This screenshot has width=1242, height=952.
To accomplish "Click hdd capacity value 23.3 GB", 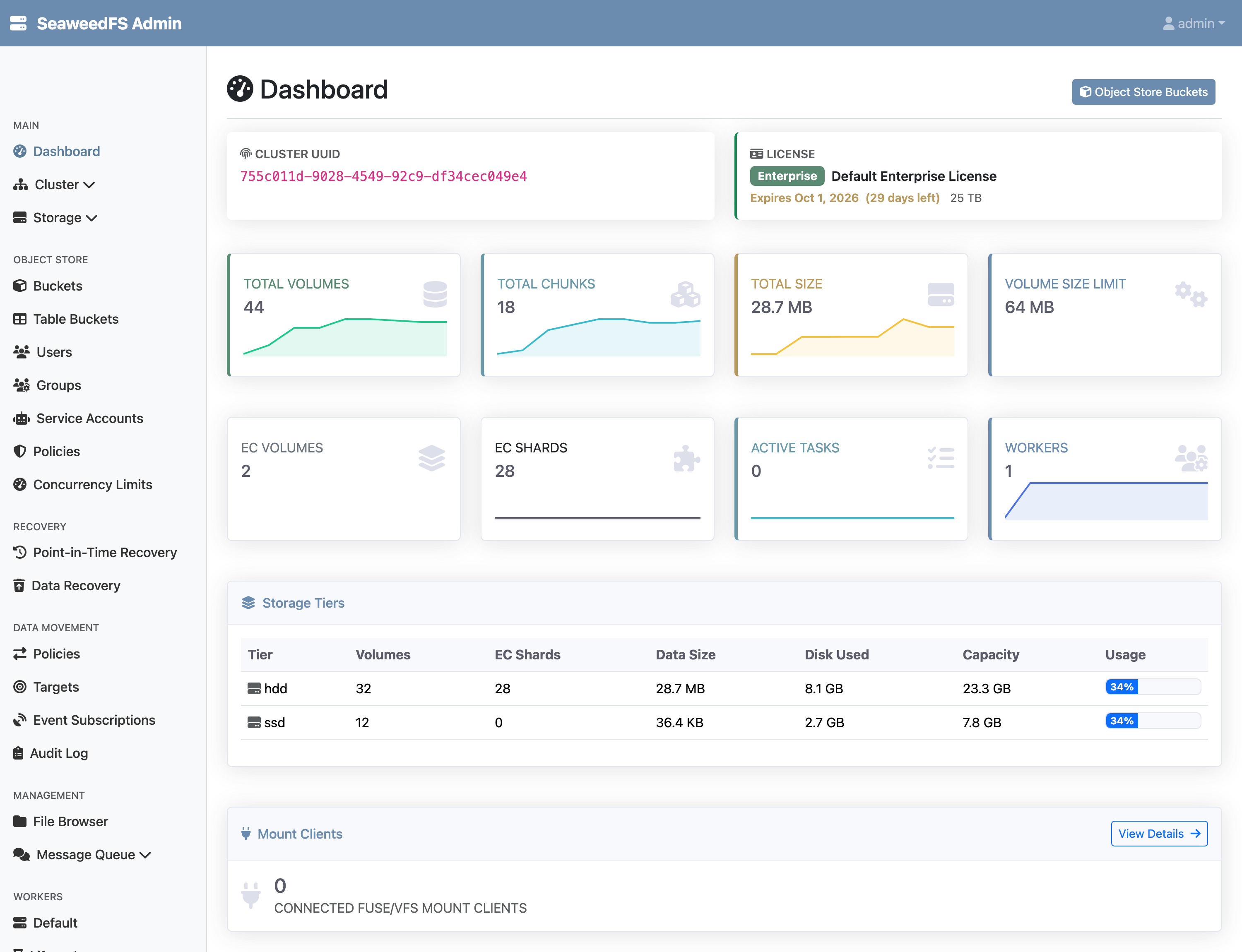I will pyautogui.click(x=986, y=688).
